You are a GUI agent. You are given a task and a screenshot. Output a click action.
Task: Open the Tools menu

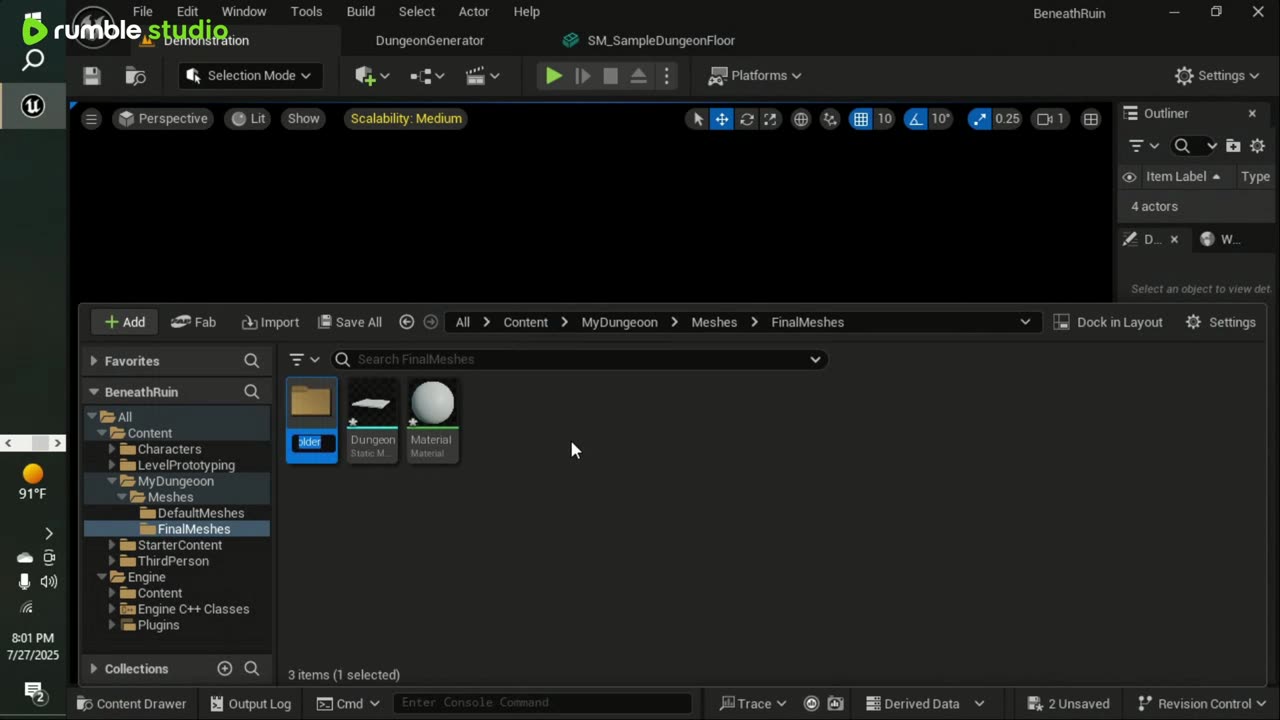click(306, 12)
